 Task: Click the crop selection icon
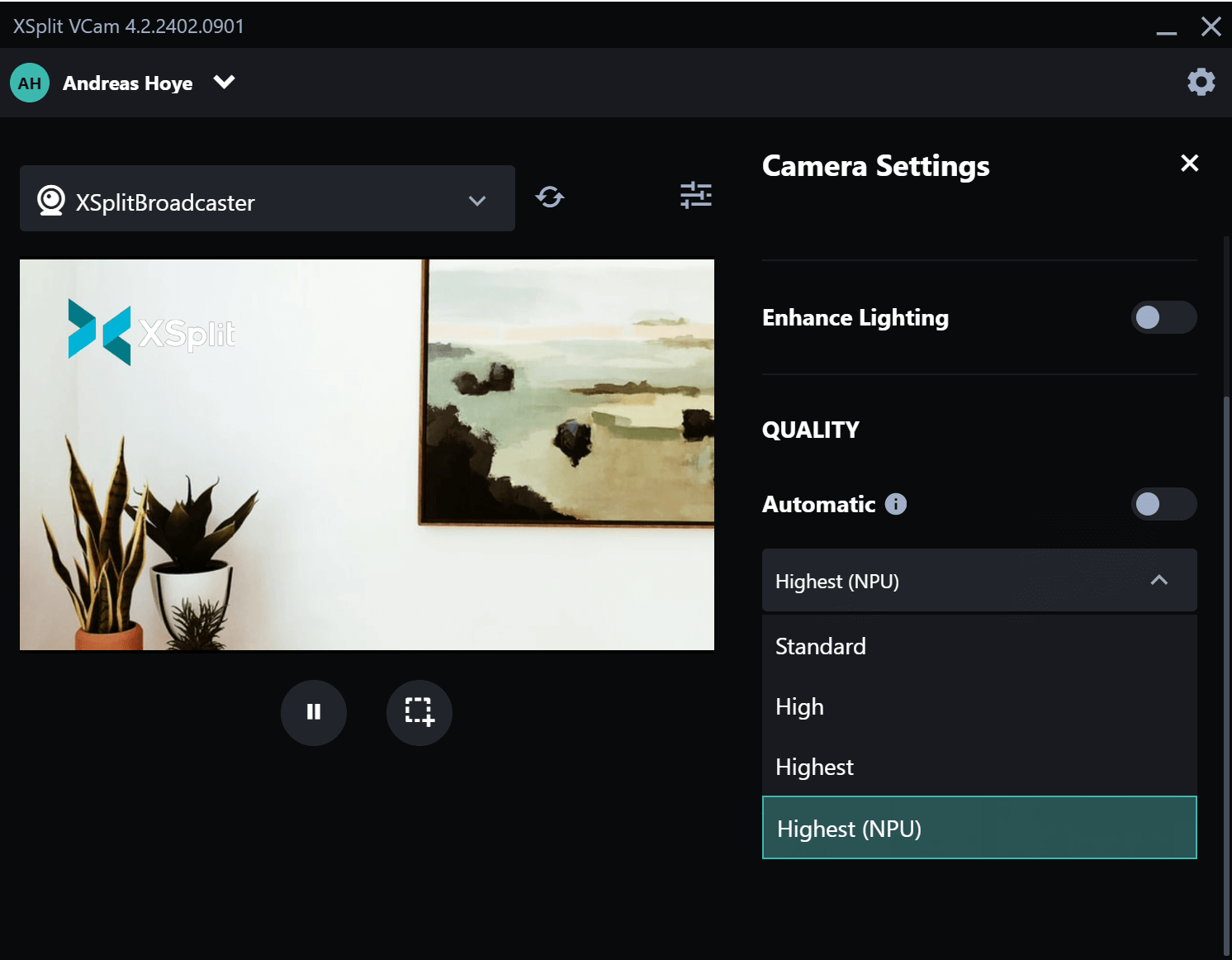coord(419,712)
